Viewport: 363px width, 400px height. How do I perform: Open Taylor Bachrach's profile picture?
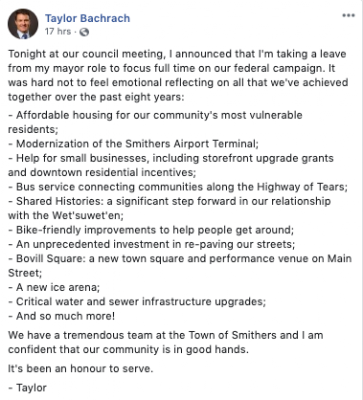(23, 24)
